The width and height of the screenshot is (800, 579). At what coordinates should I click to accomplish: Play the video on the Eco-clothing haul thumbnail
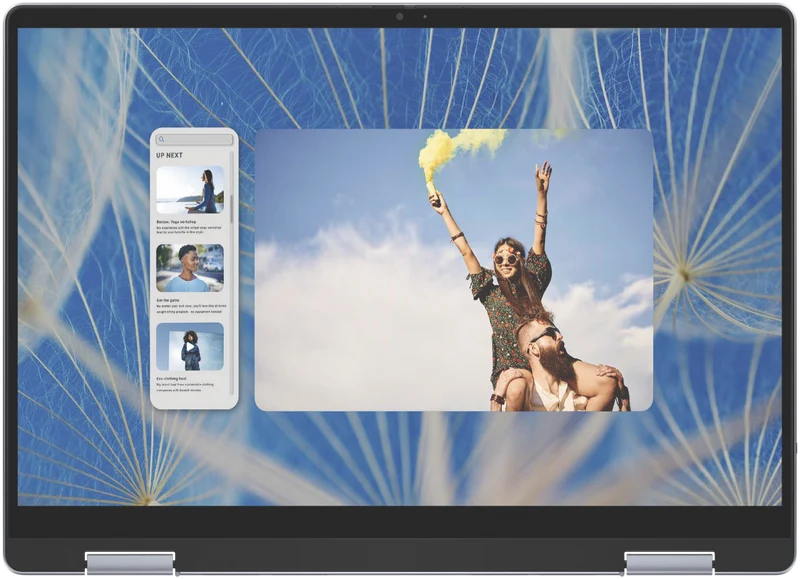tap(190, 347)
